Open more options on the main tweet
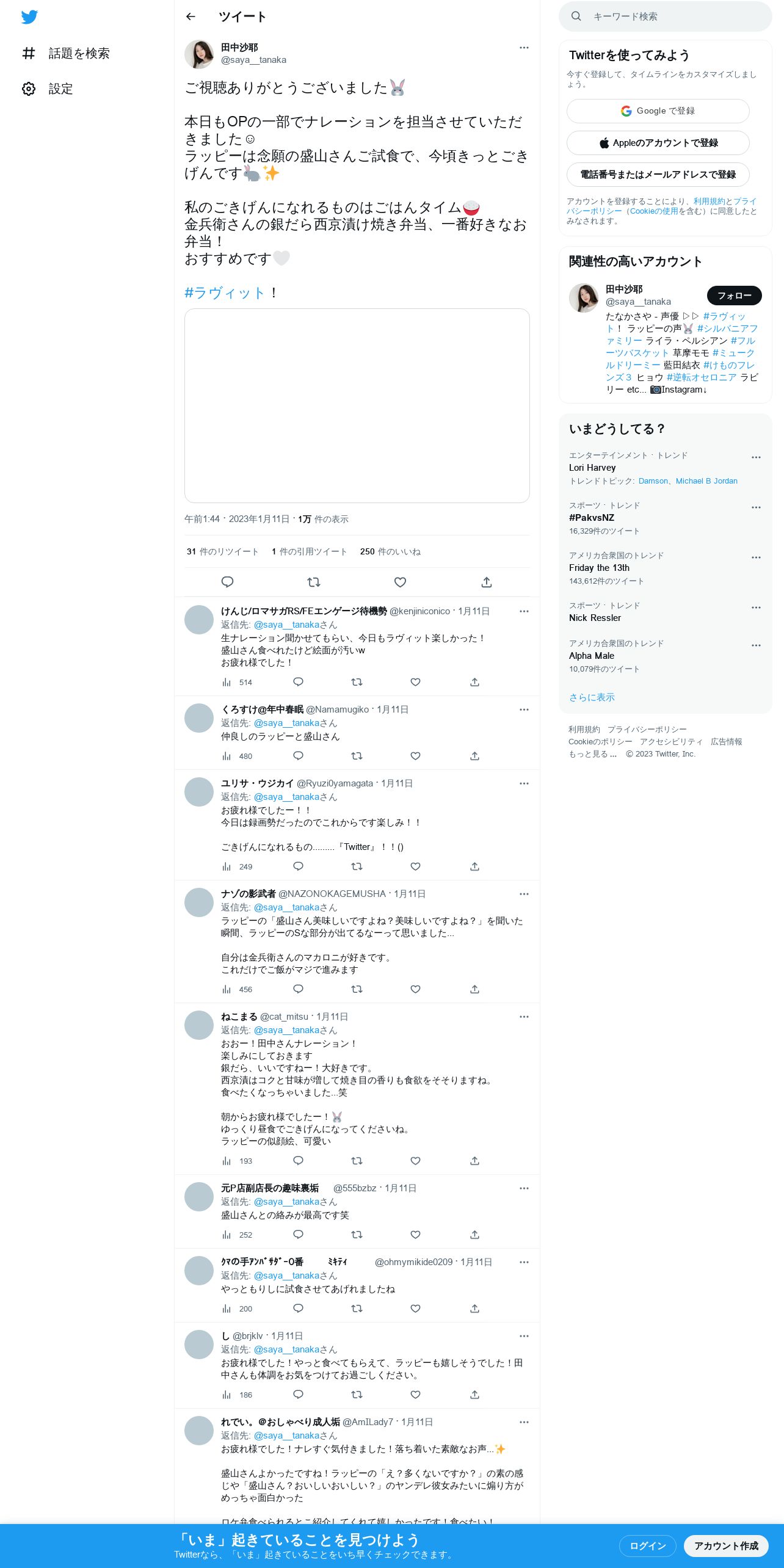Viewport: 784px width, 1568px height. [x=524, y=48]
